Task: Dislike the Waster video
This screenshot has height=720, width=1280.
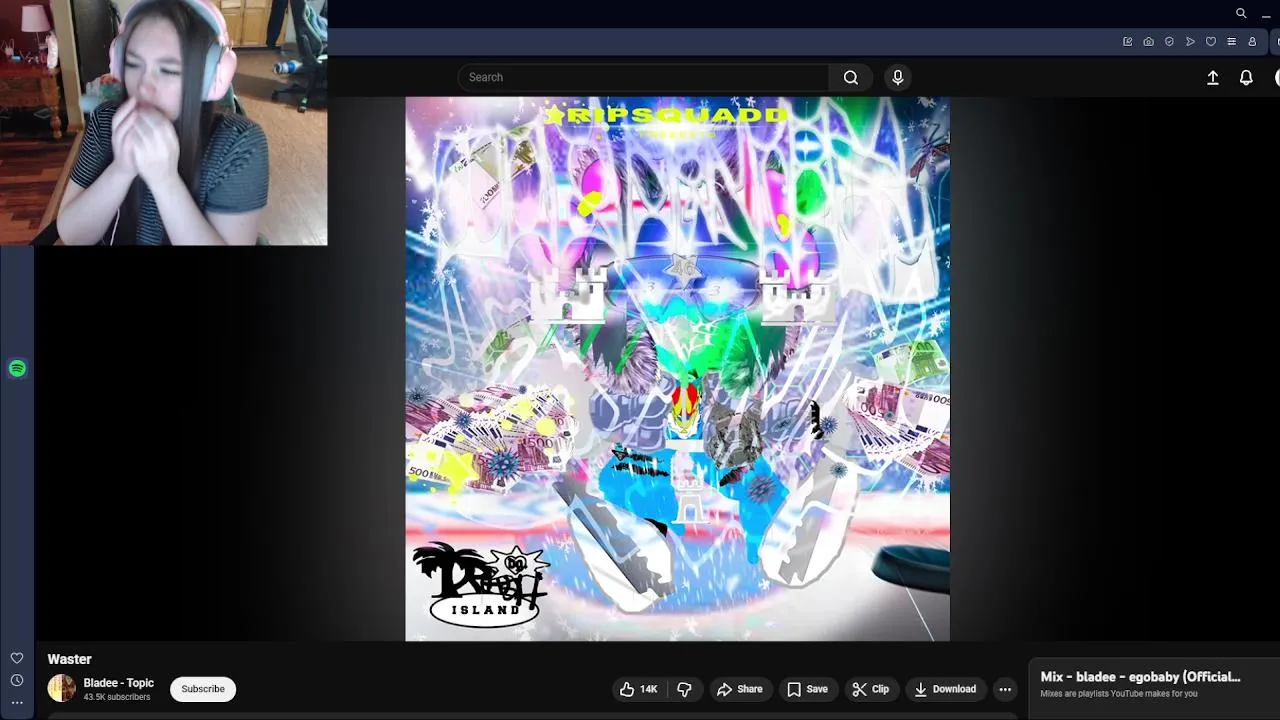Action: pyautogui.click(x=685, y=689)
